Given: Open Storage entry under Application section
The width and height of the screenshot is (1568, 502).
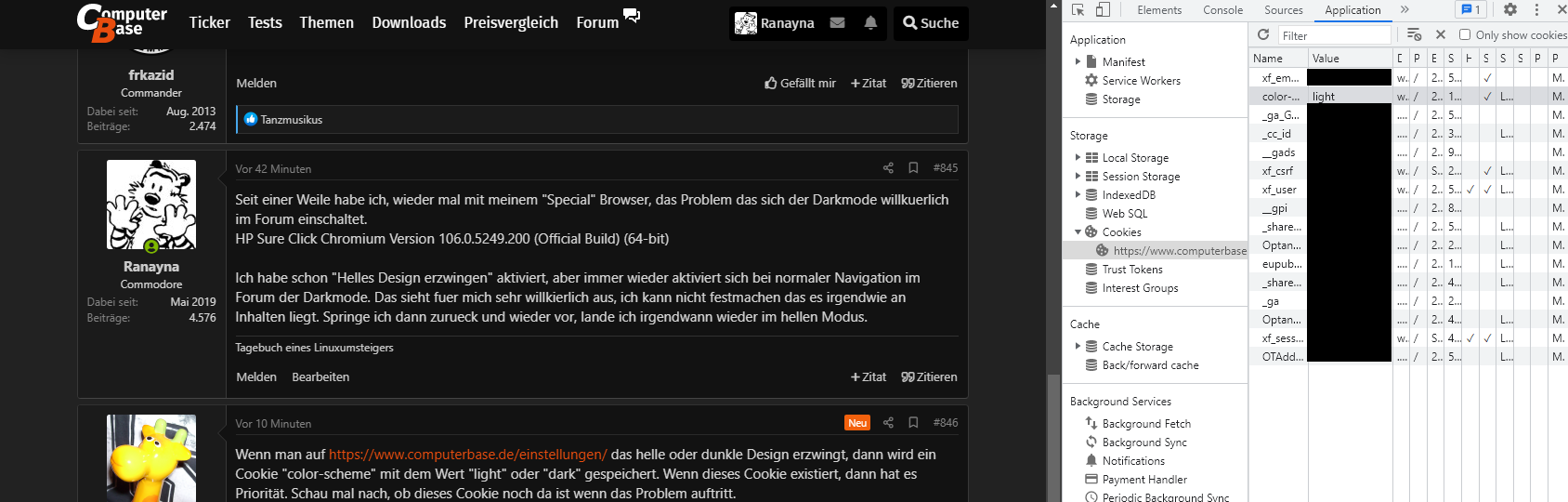Looking at the screenshot, I should pos(1120,99).
